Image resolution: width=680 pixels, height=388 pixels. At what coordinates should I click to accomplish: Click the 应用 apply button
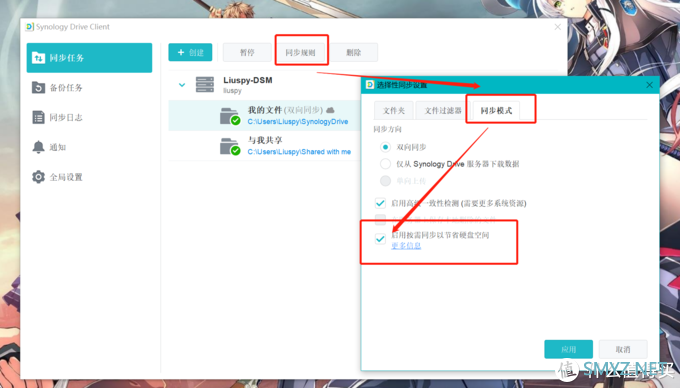pos(569,349)
